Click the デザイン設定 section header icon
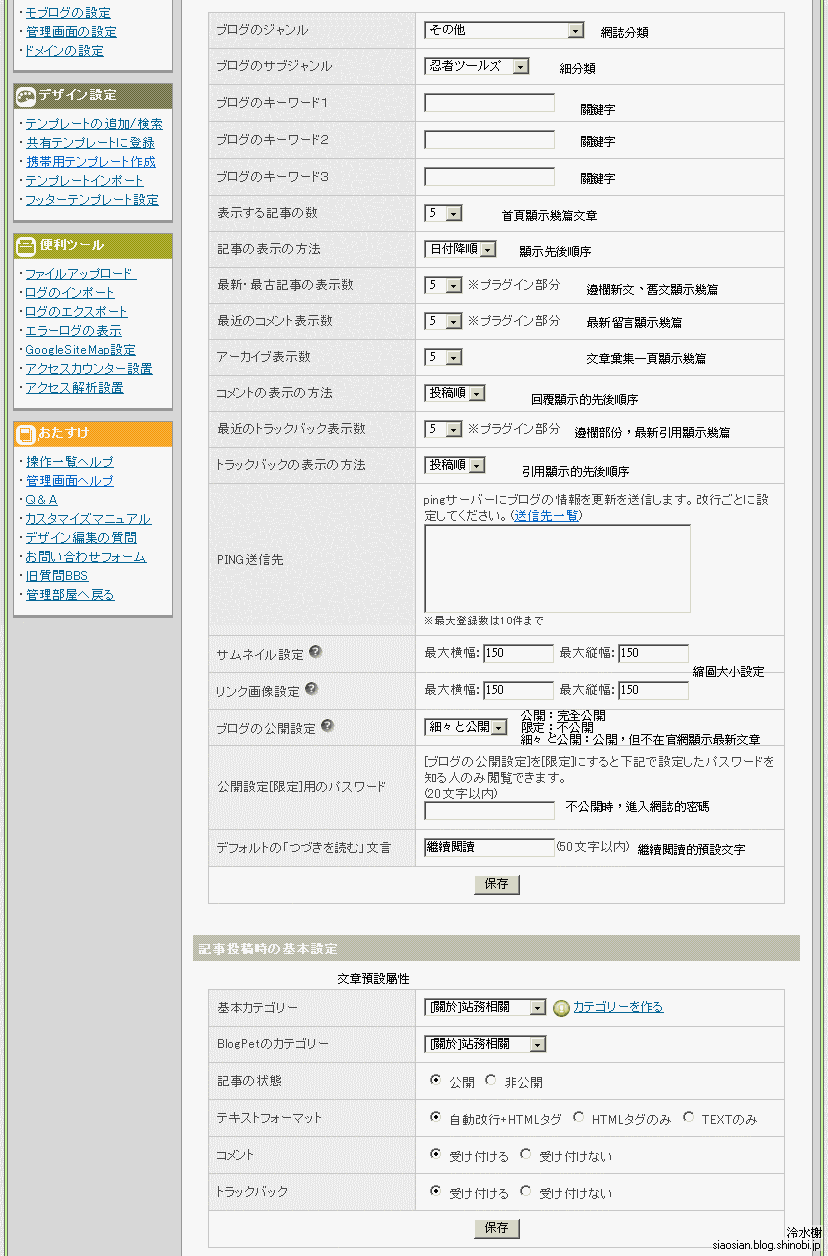This screenshot has height=1256, width=828. click(26, 95)
